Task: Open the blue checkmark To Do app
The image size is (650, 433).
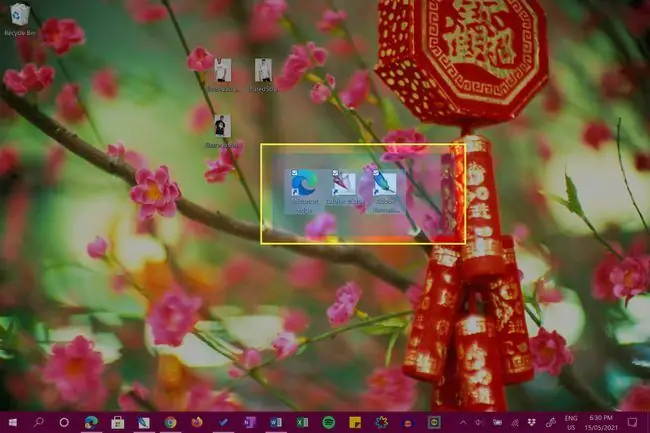Action: pyautogui.click(x=223, y=422)
